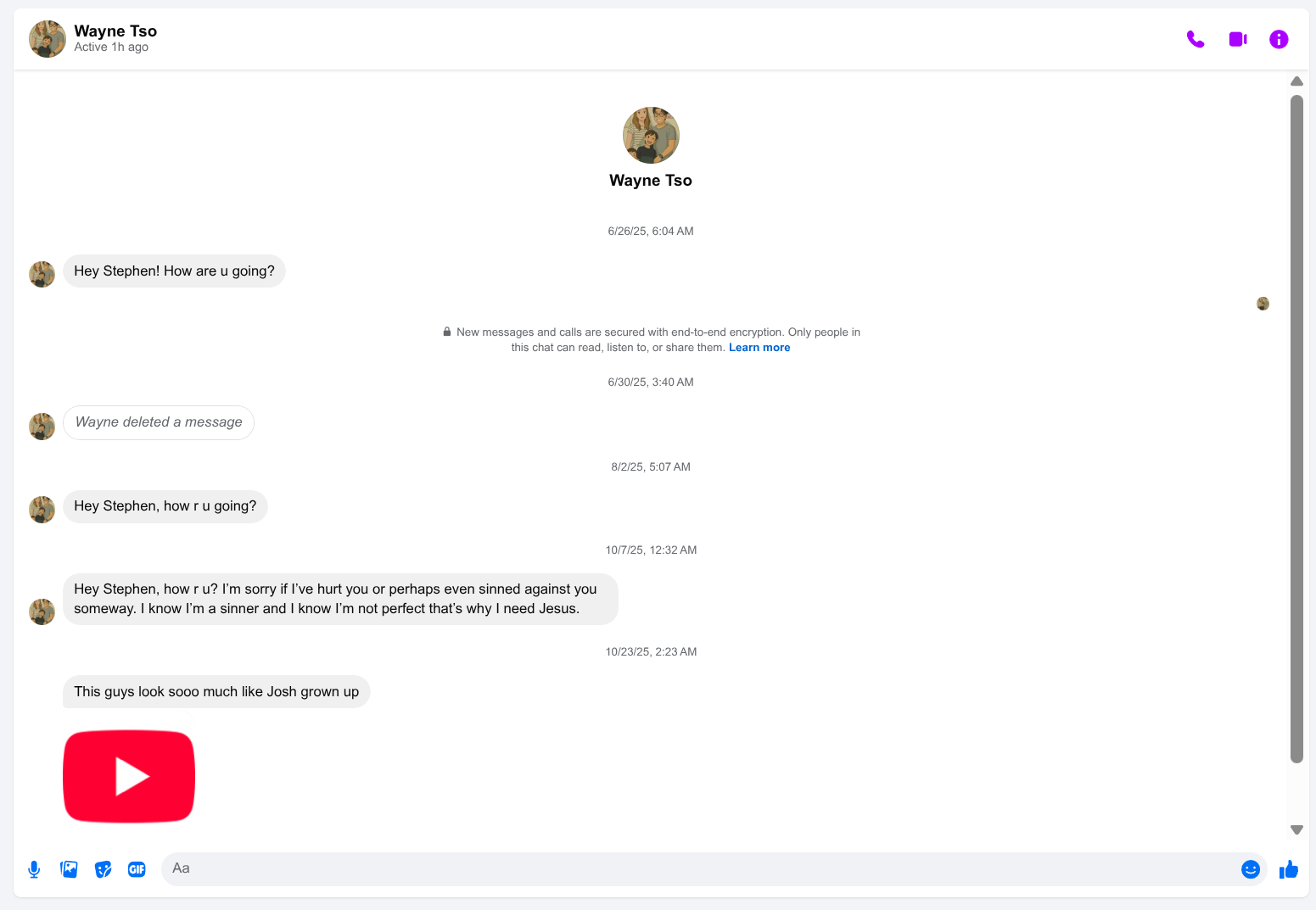The image size is (1316, 910).
Task: Open the GIF picker
Action: (137, 869)
